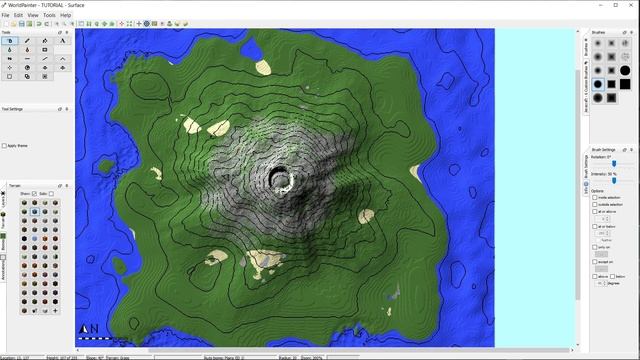Viewport: 640px width, 360px height.
Task: Choose the large solid square brush
Action: [625, 84]
